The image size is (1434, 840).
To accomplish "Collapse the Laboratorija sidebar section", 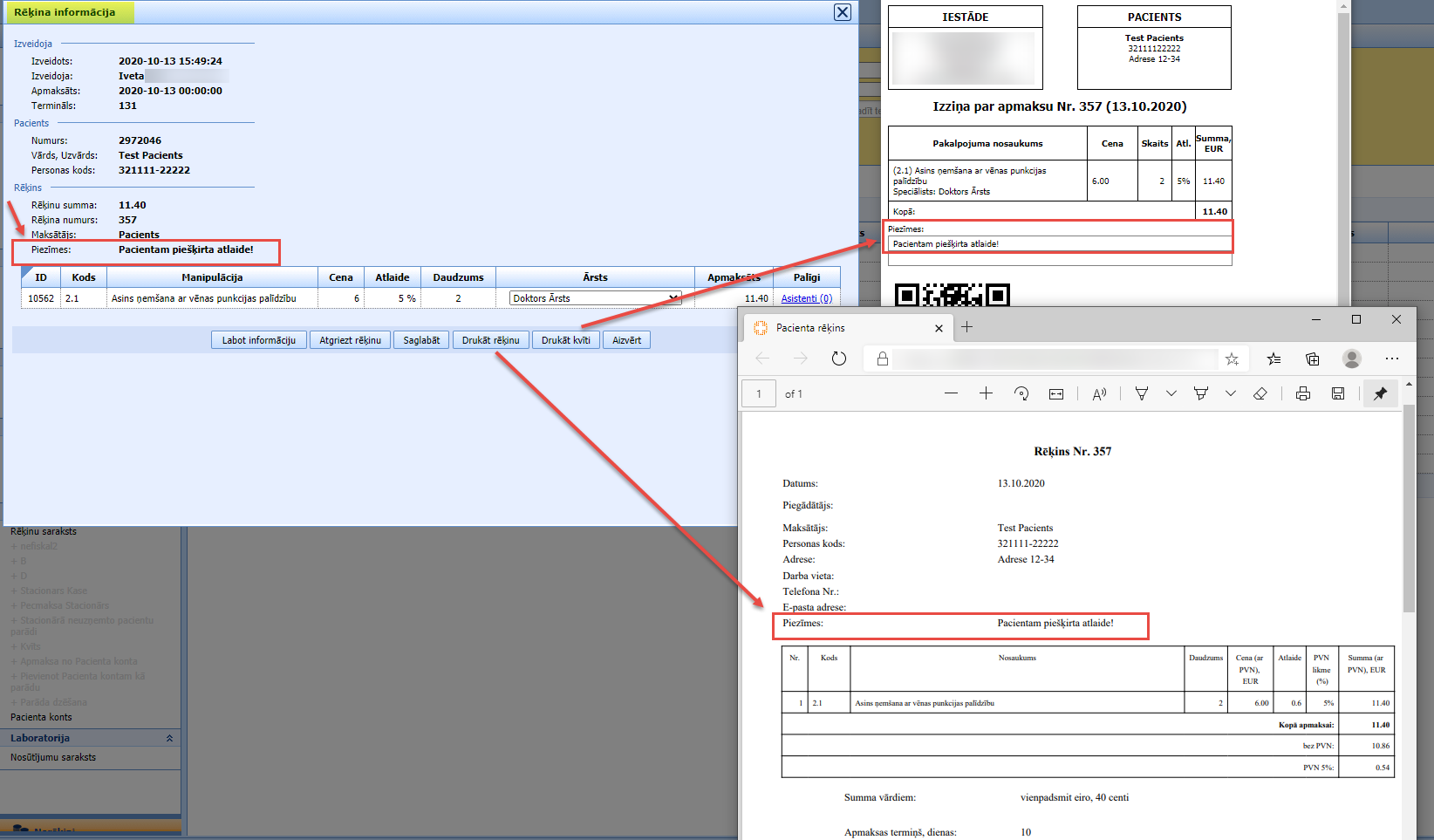I will click(x=169, y=738).
